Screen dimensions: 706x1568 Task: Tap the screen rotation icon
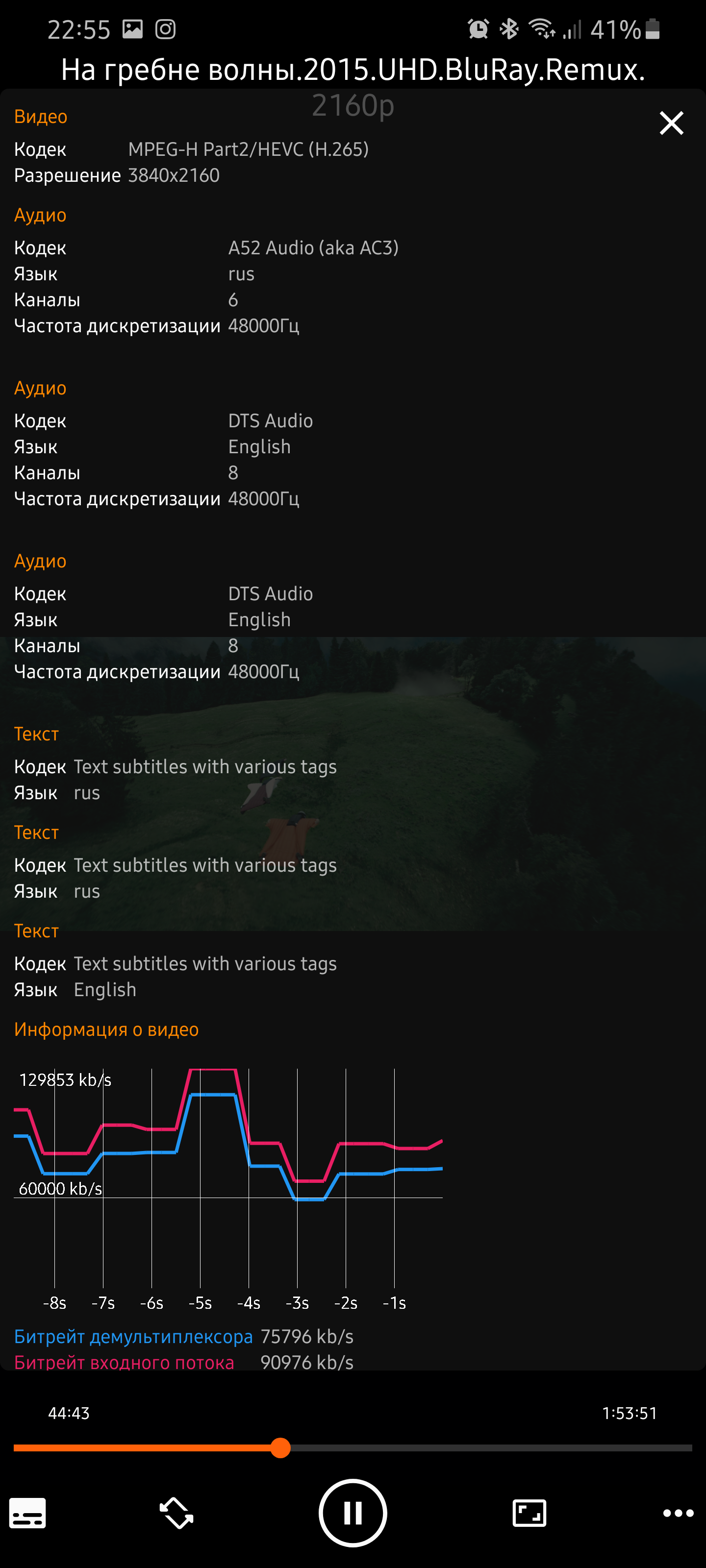pyautogui.click(x=176, y=1513)
